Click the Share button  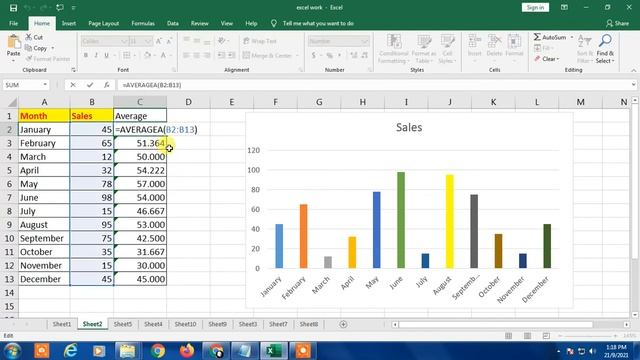tap(617, 24)
